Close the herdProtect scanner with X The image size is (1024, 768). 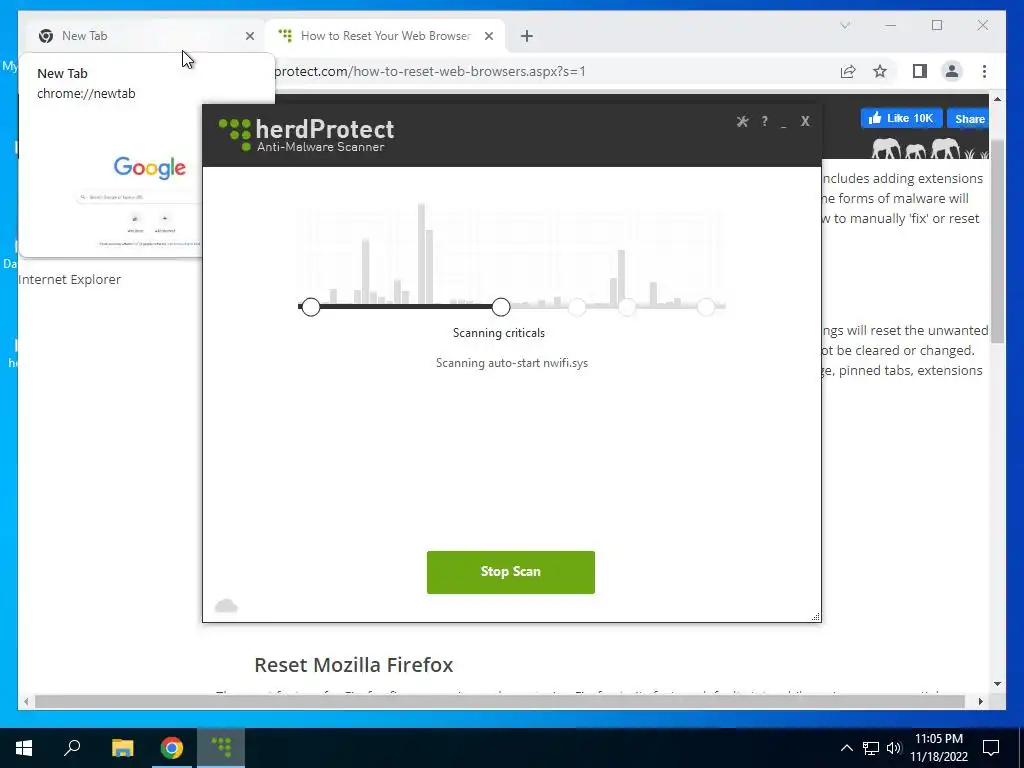click(x=805, y=121)
